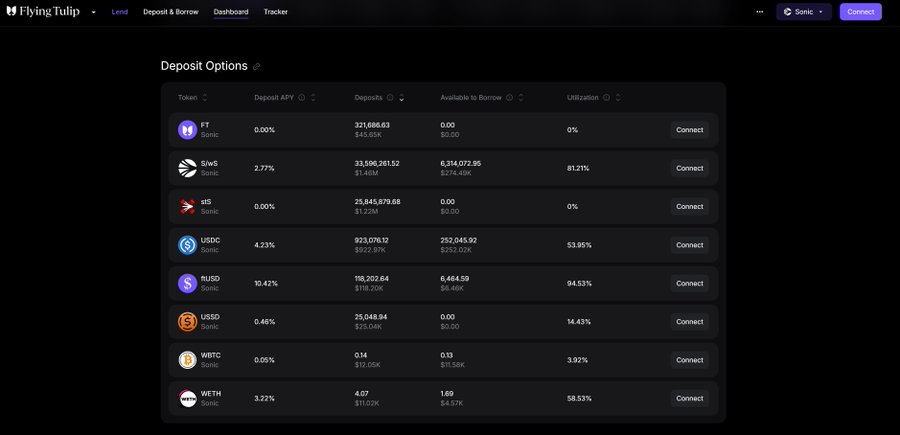Click Connect in the USDC row
Image resolution: width=900 pixels, height=435 pixels.
[x=689, y=245]
